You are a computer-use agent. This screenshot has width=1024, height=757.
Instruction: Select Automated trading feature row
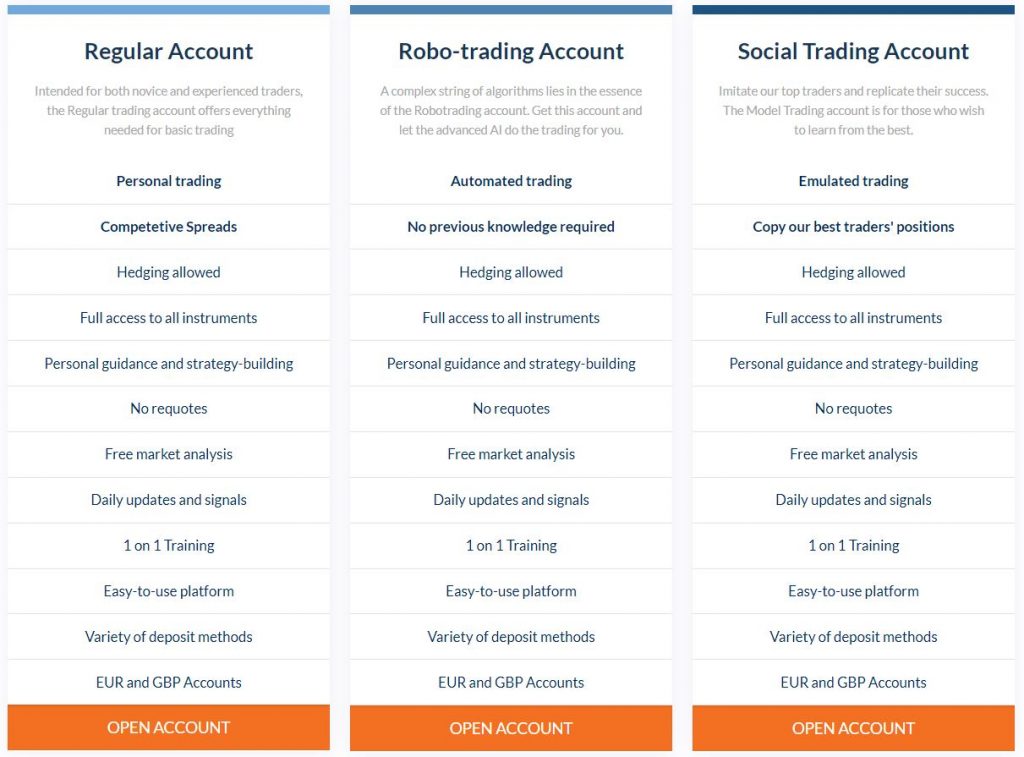click(511, 181)
